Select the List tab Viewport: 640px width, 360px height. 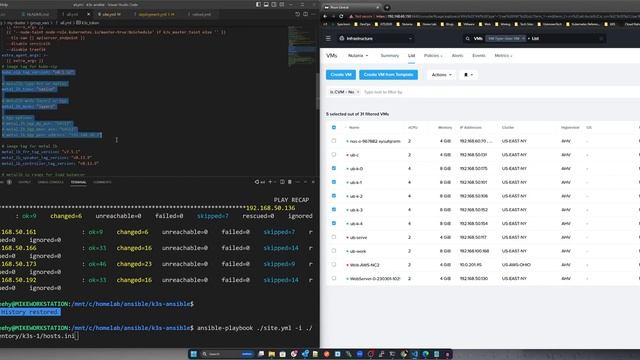point(411,56)
